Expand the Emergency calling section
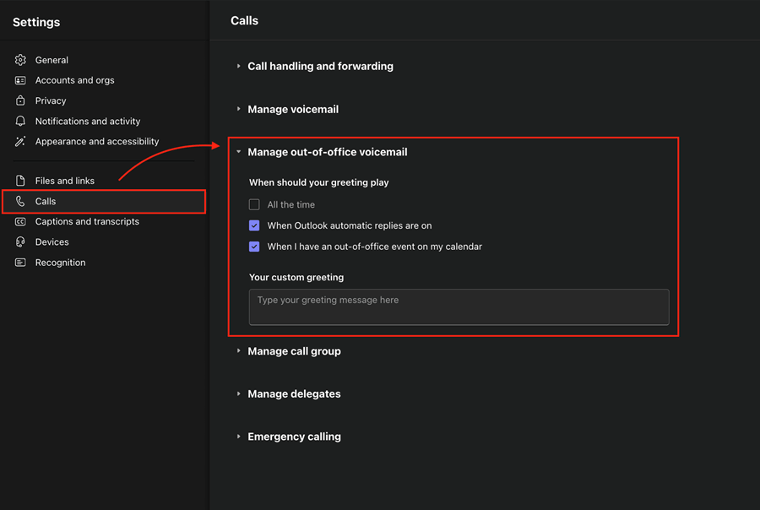 [x=294, y=437]
